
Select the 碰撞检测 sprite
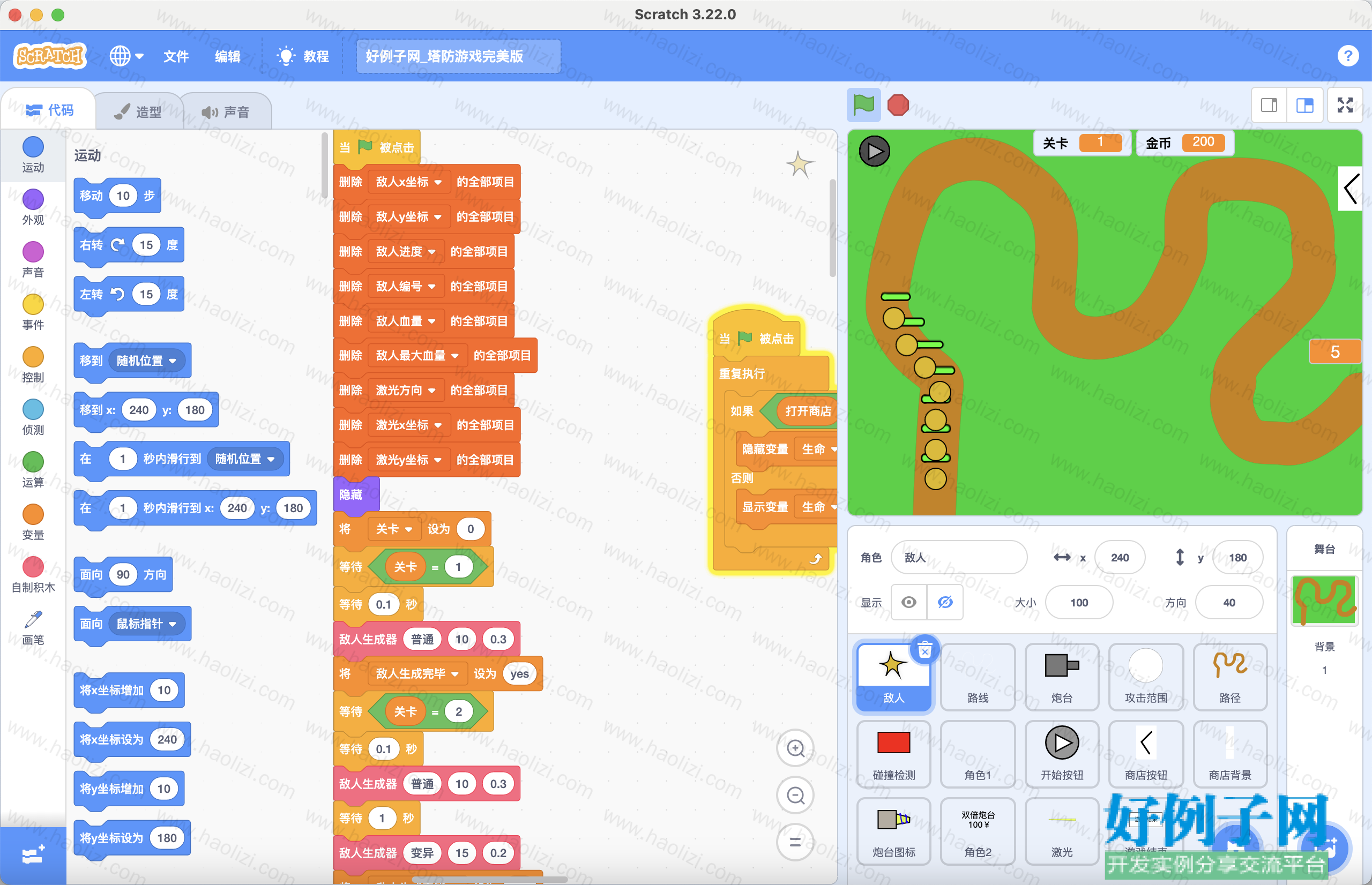893,754
